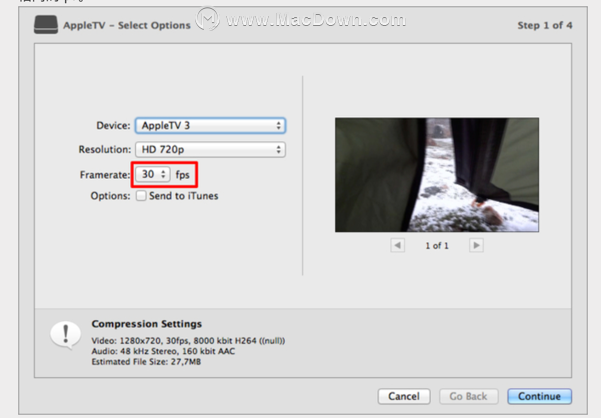Open the Resolution dropdown showing HD 720p
Image resolution: width=601 pixels, height=418 pixels.
point(210,149)
